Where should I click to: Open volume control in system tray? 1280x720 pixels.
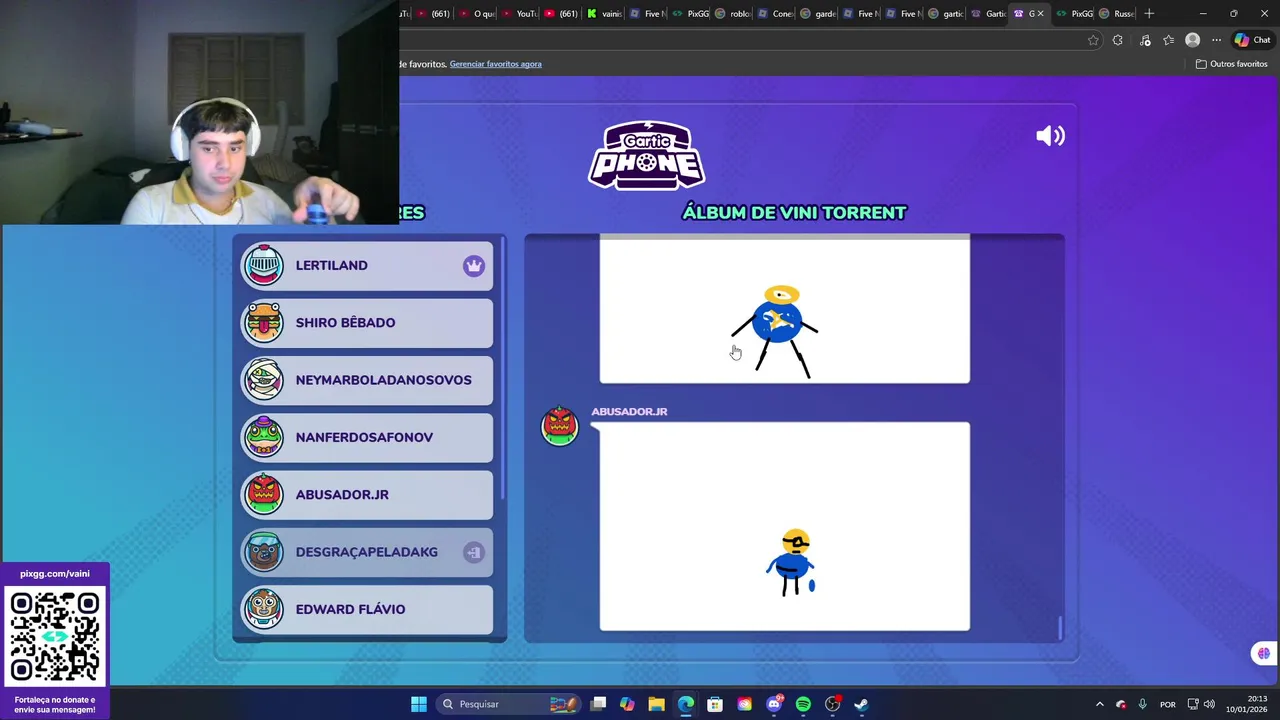click(x=1209, y=704)
